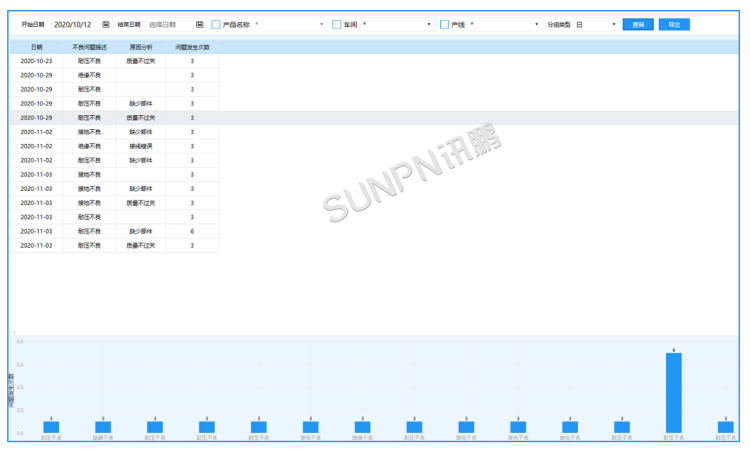Image resolution: width=750 pixels, height=450 pixels.
Task: Enable the 产品名称 filter checkbox
Action: click(216, 24)
